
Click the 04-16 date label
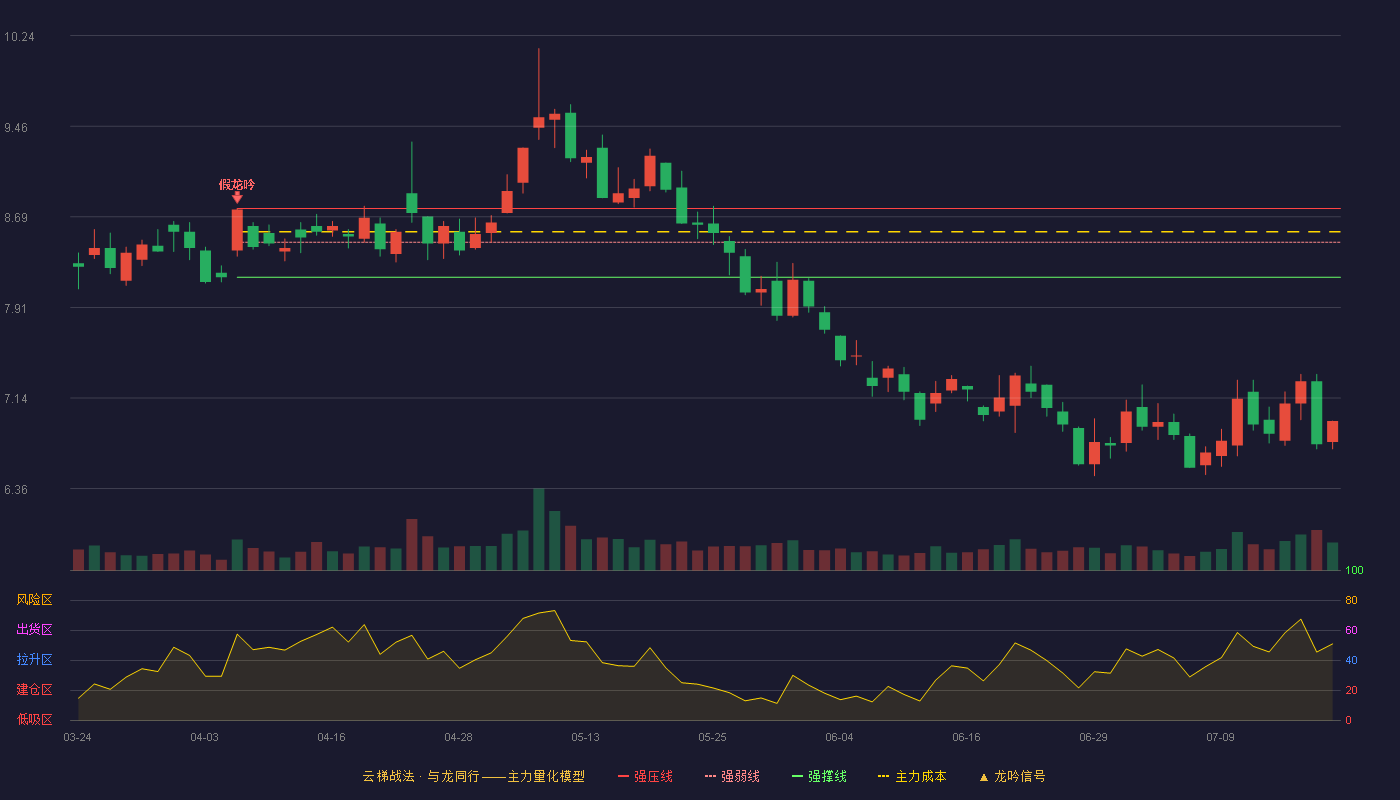click(x=331, y=737)
